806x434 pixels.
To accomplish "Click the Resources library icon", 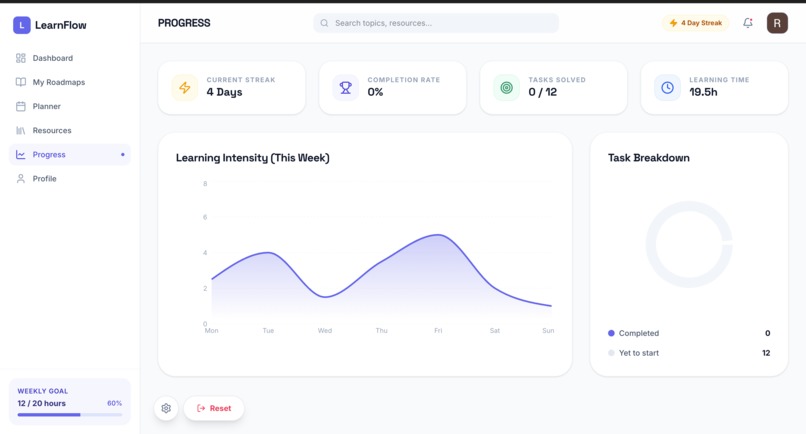I will (x=21, y=131).
